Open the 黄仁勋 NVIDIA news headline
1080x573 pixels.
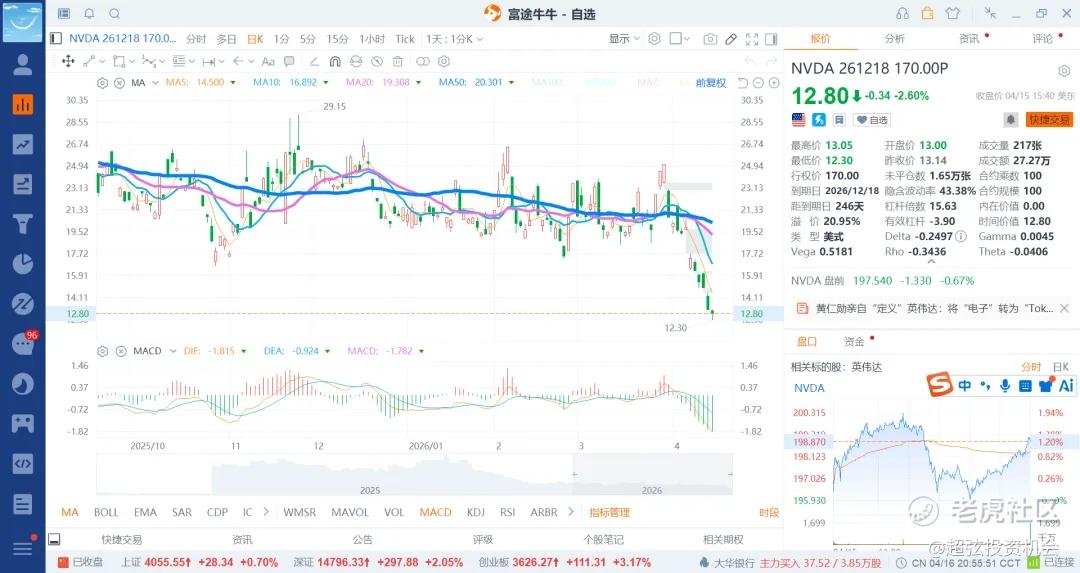coord(935,309)
